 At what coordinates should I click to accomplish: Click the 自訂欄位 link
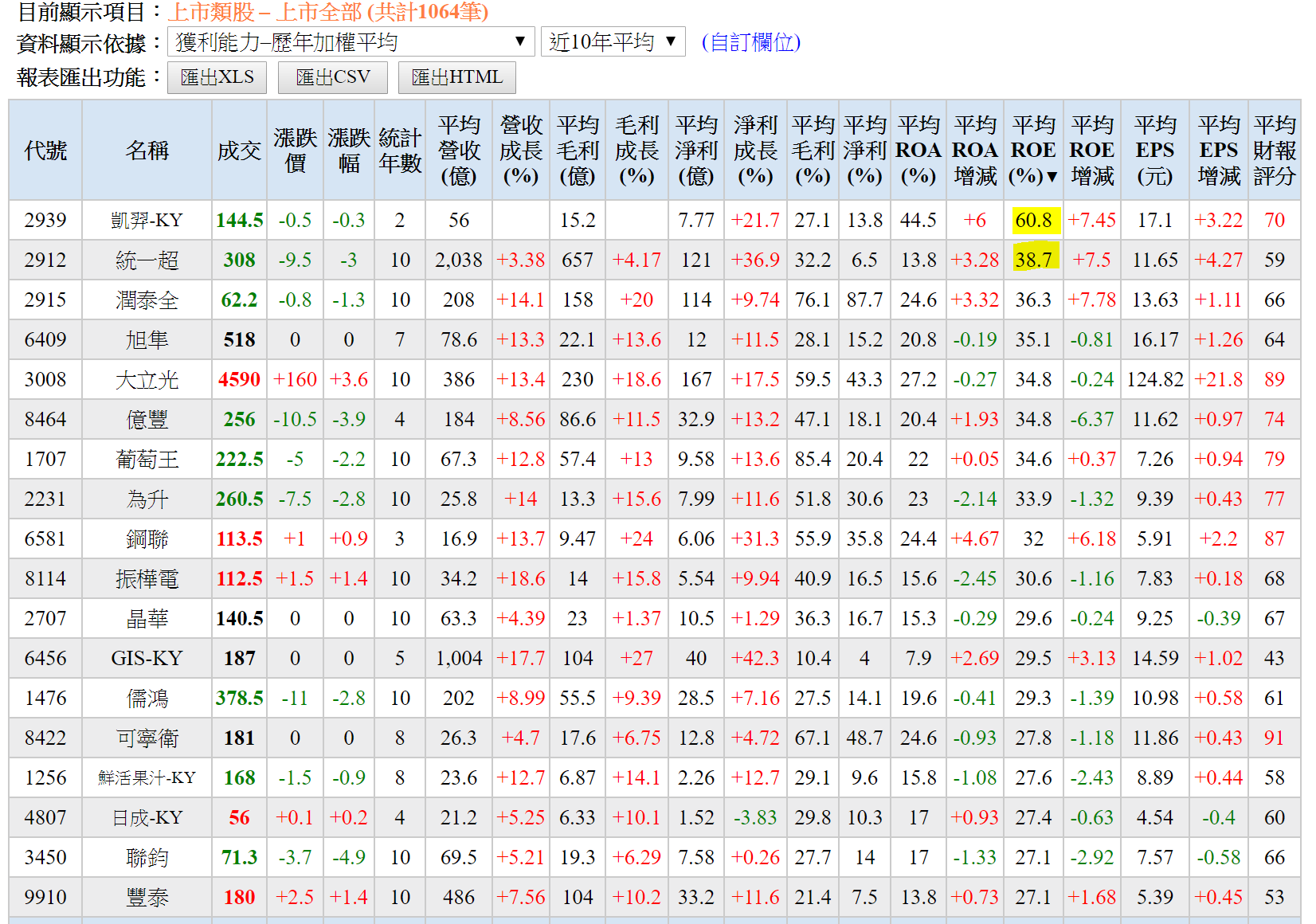pyautogui.click(x=750, y=42)
